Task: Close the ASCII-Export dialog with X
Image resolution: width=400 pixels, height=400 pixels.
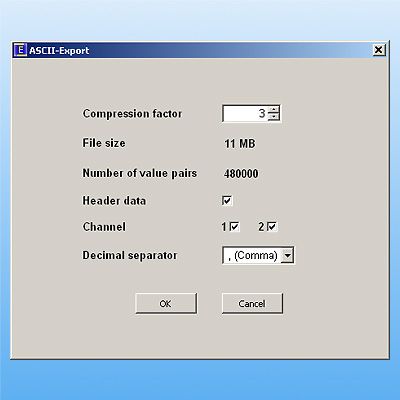Action: (379, 50)
